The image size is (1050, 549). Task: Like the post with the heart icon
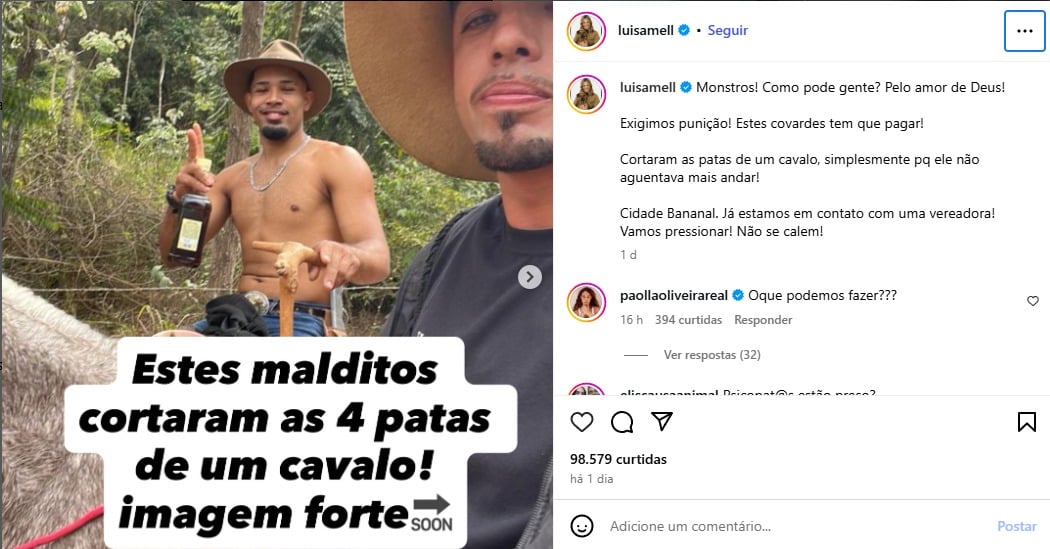(581, 422)
